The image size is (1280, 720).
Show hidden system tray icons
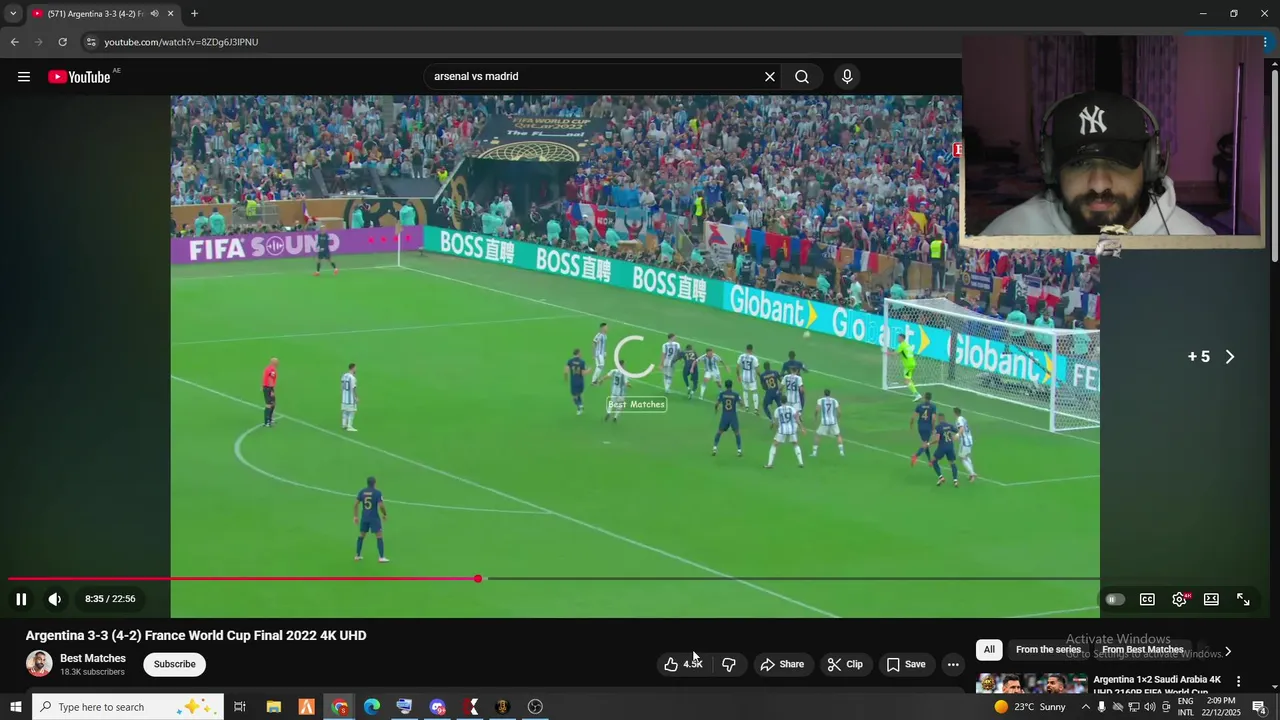click(1086, 707)
